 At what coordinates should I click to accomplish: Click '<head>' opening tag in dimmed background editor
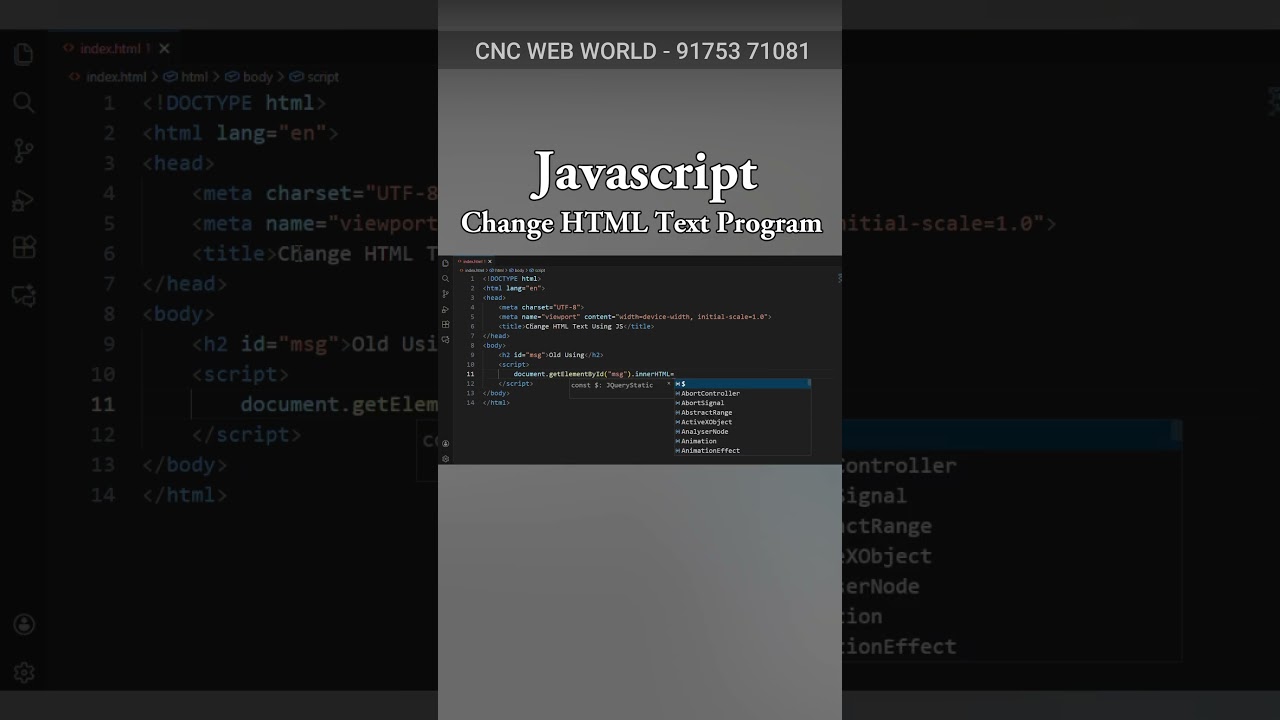(178, 163)
